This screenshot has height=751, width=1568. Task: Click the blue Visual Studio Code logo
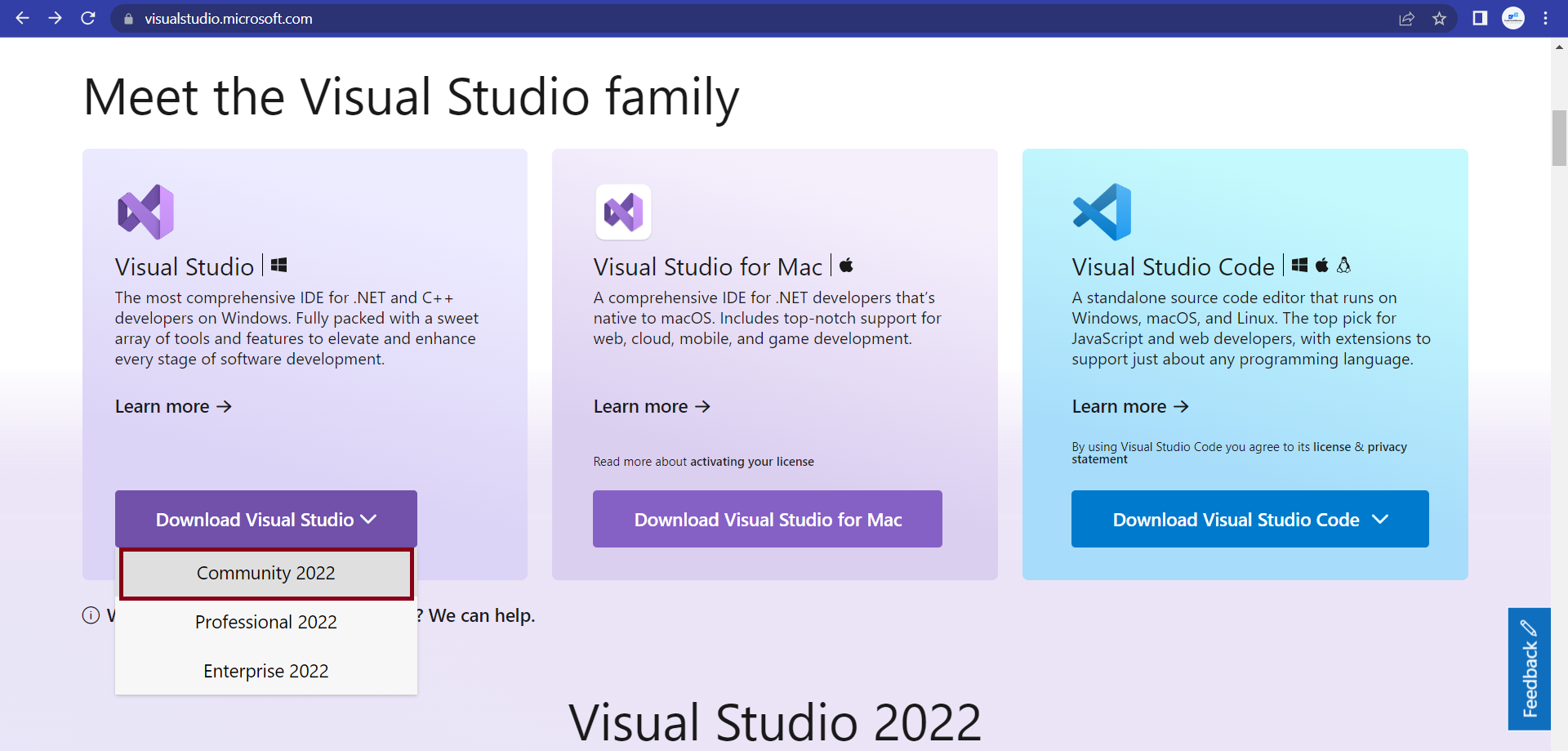[x=1102, y=212]
